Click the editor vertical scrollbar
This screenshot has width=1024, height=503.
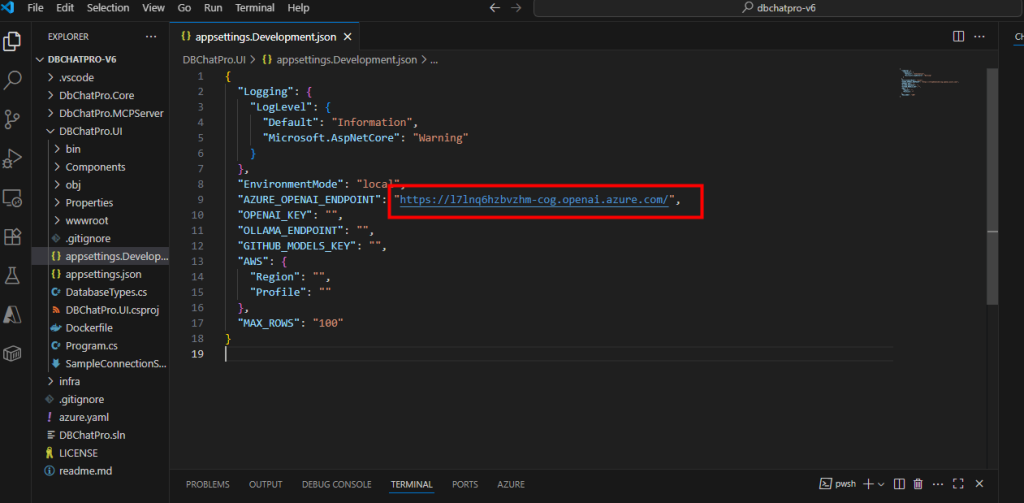coord(992,186)
